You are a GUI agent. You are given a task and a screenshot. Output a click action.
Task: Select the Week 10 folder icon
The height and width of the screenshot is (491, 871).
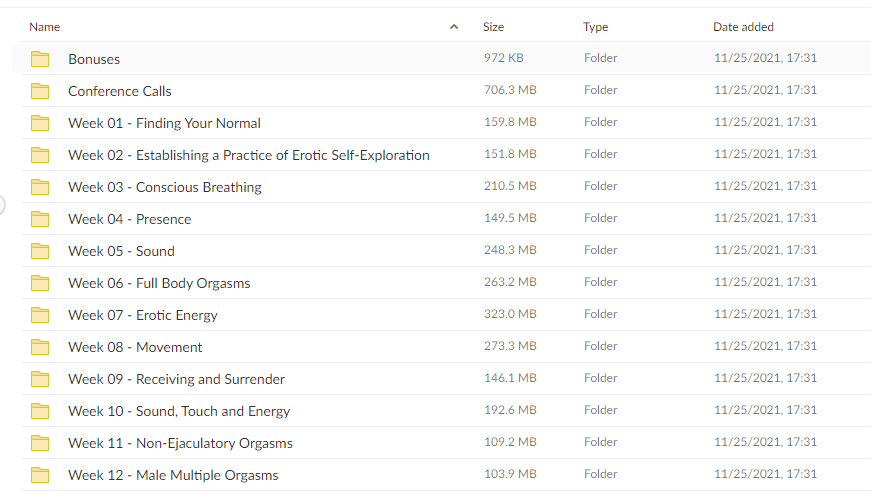point(40,411)
